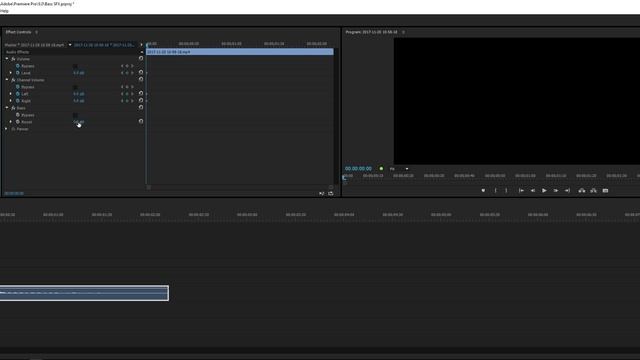Add keyframe for Volume Bypass

(x=127, y=66)
